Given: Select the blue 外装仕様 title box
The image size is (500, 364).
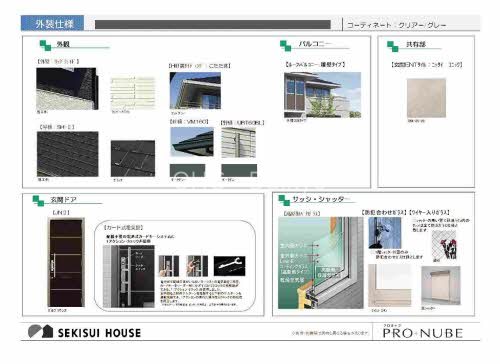Looking at the screenshot, I should (x=52, y=23).
